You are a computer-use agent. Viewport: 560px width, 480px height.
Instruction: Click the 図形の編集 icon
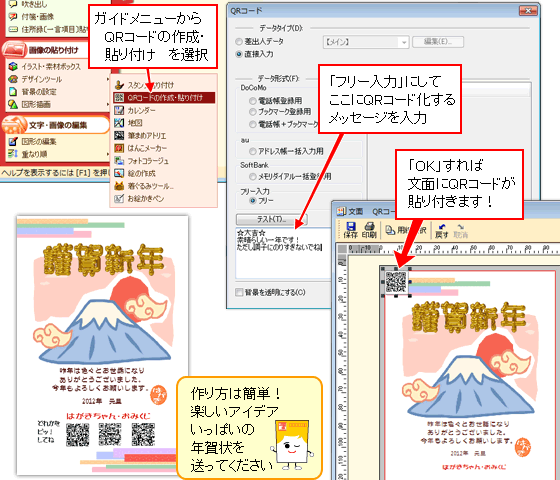(13, 141)
